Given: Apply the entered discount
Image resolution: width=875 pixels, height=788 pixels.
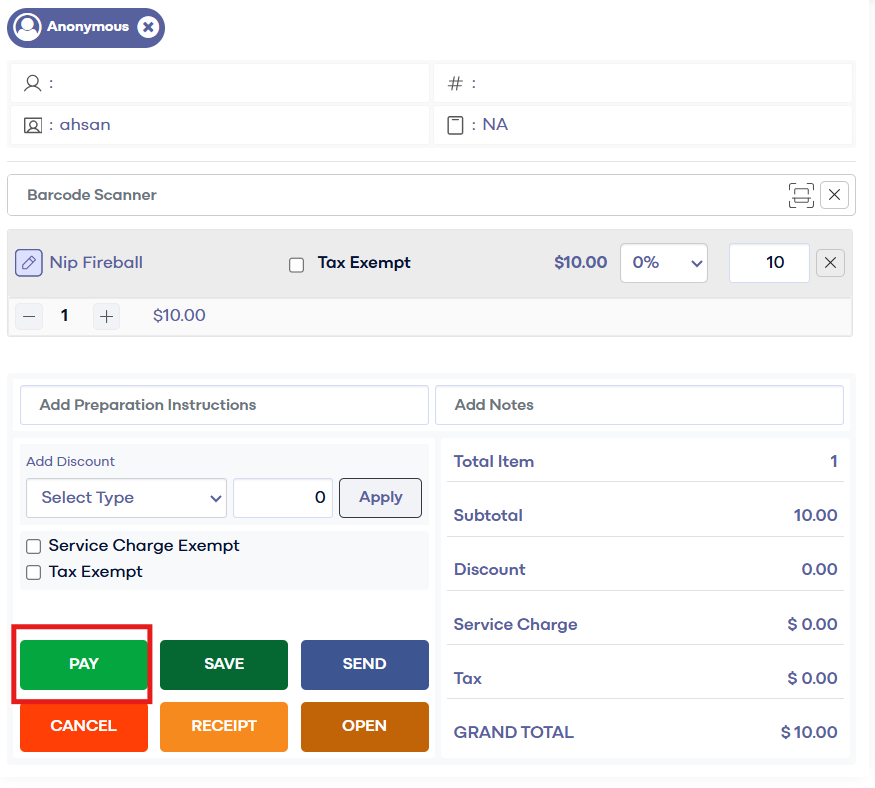Looking at the screenshot, I should tap(380, 498).
